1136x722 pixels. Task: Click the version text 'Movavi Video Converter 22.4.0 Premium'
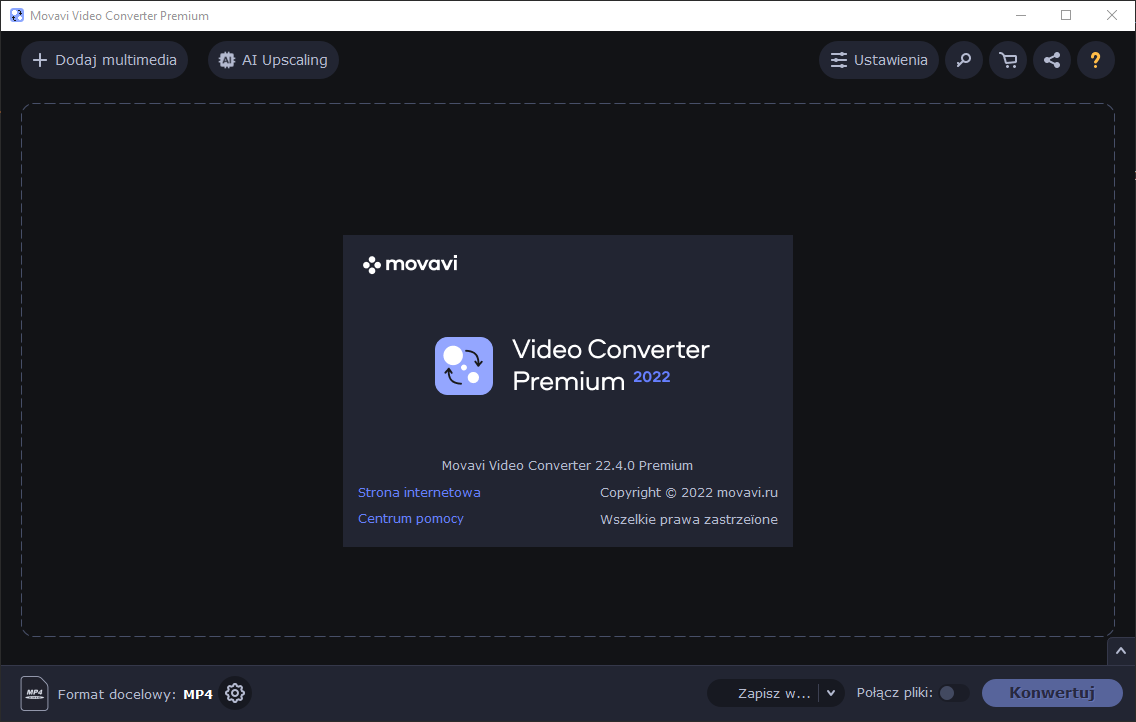pos(567,466)
